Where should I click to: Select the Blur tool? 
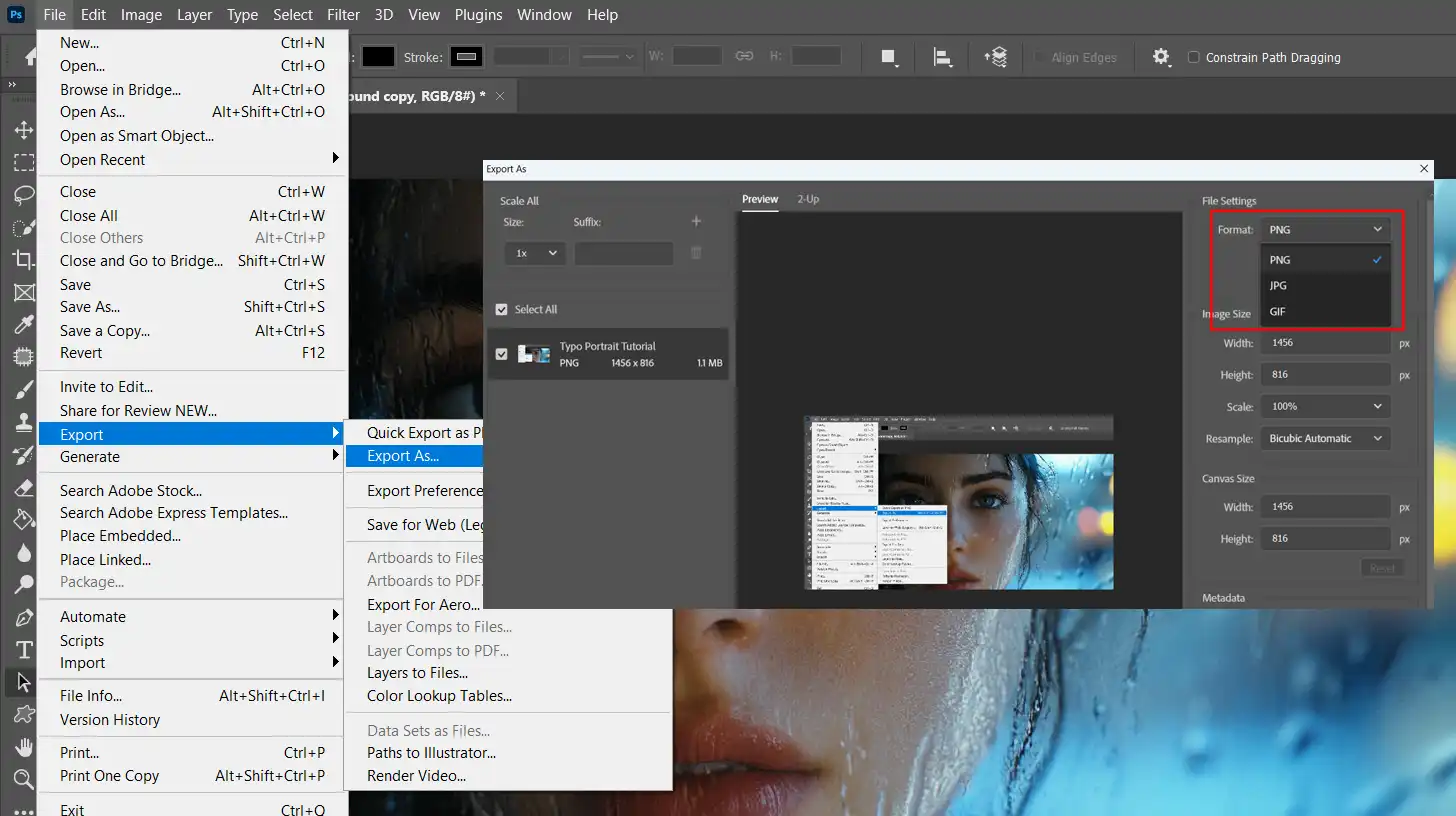click(23, 552)
